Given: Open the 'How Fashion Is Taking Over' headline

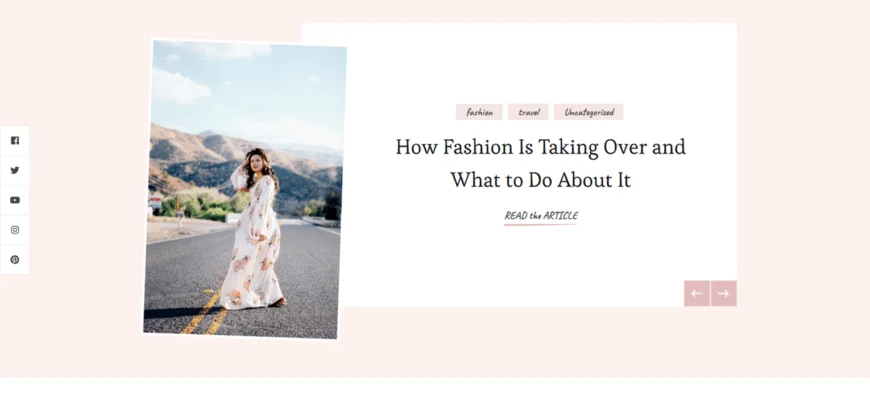Looking at the screenshot, I should tap(540, 147).
